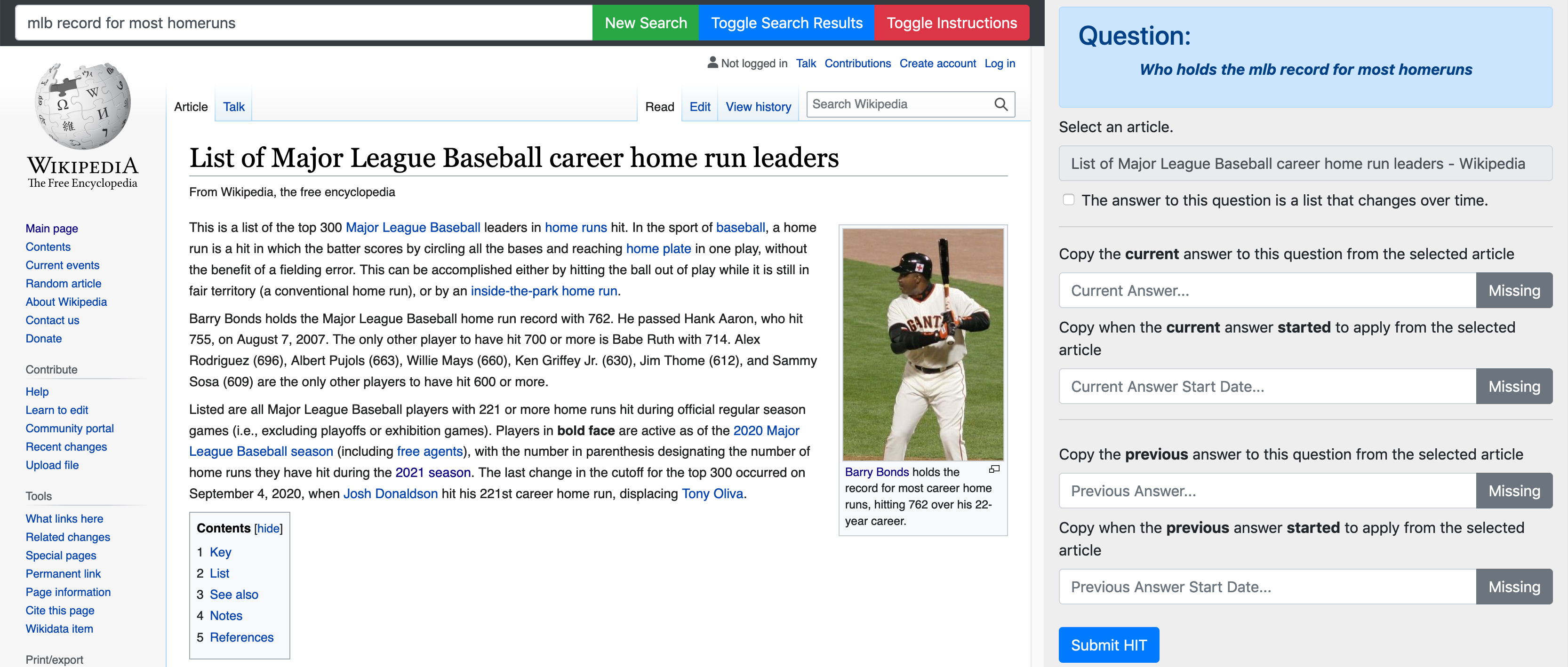The height and width of the screenshot is (667, 1568).
Task: Open Related changes link
Action: 68,537
